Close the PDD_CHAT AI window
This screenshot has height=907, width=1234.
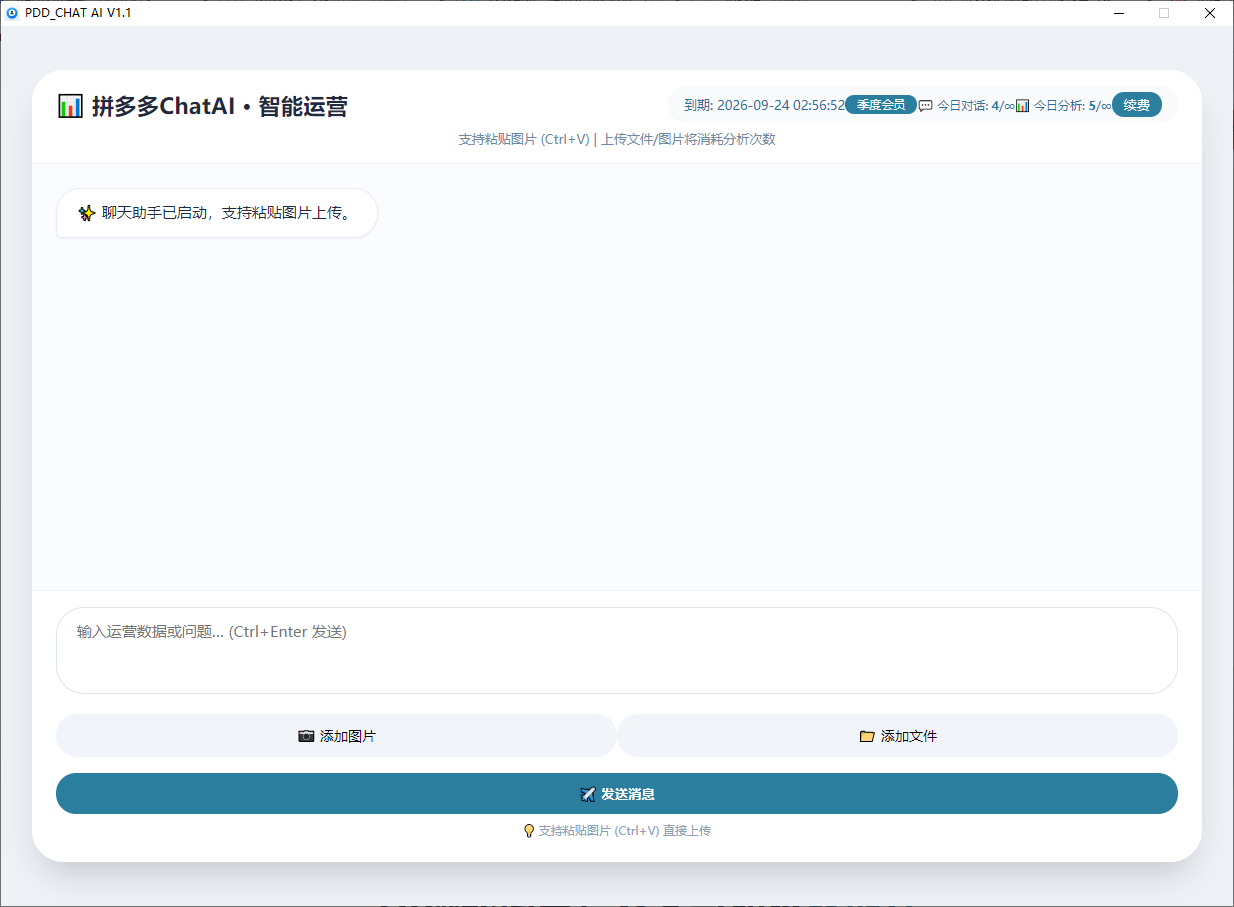1210,13
